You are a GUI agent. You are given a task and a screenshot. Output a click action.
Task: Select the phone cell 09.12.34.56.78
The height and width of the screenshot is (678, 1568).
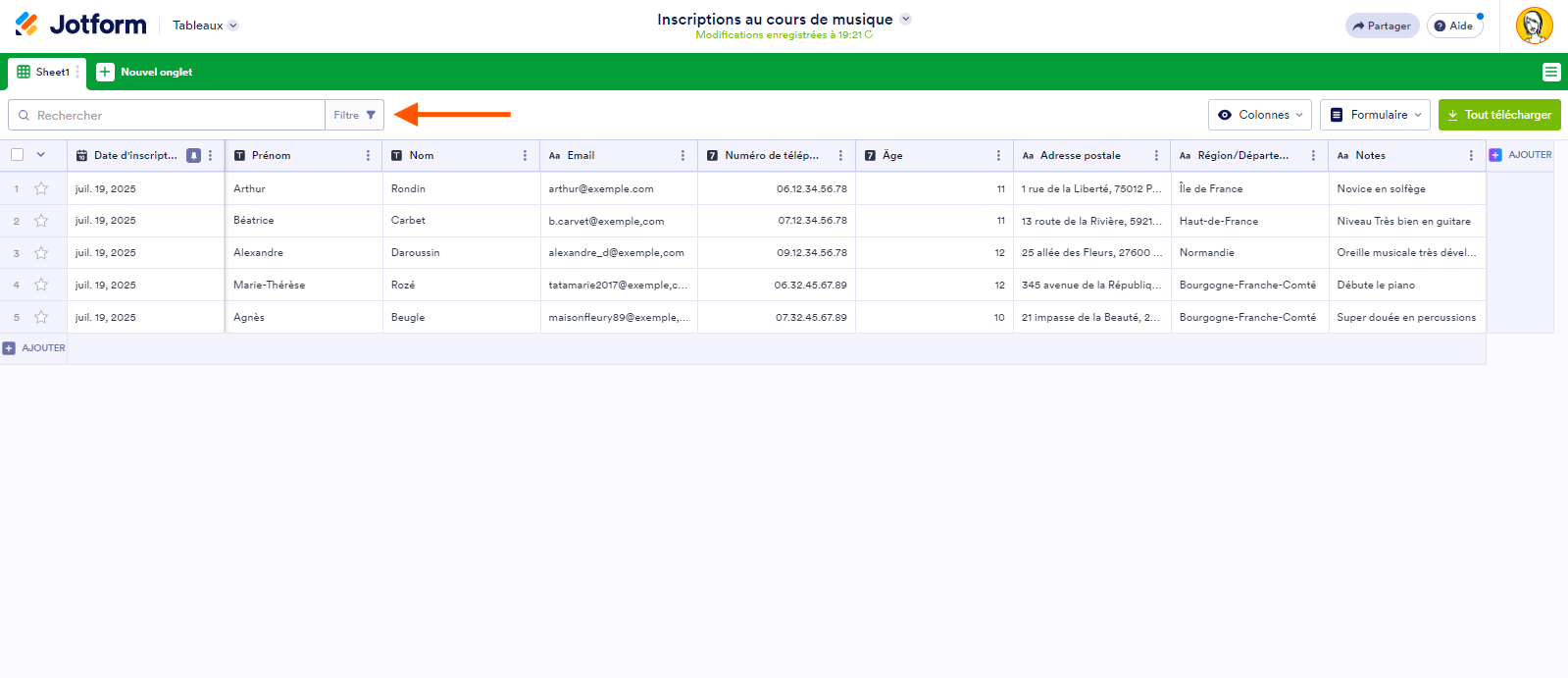pyautogui.click(x=777, y=253)
